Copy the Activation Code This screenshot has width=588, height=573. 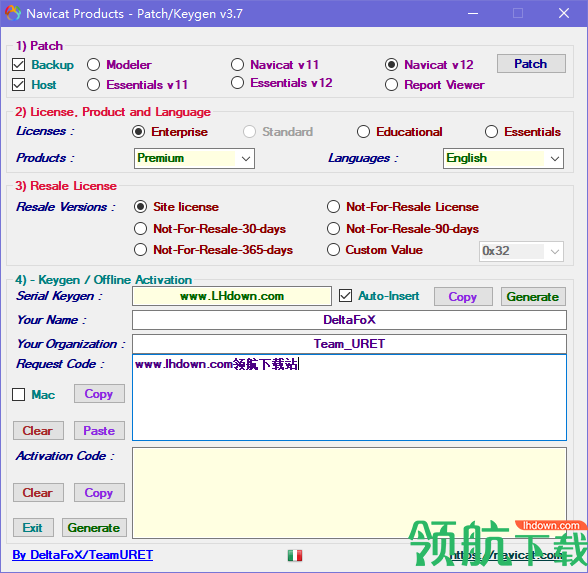[99, 493]
